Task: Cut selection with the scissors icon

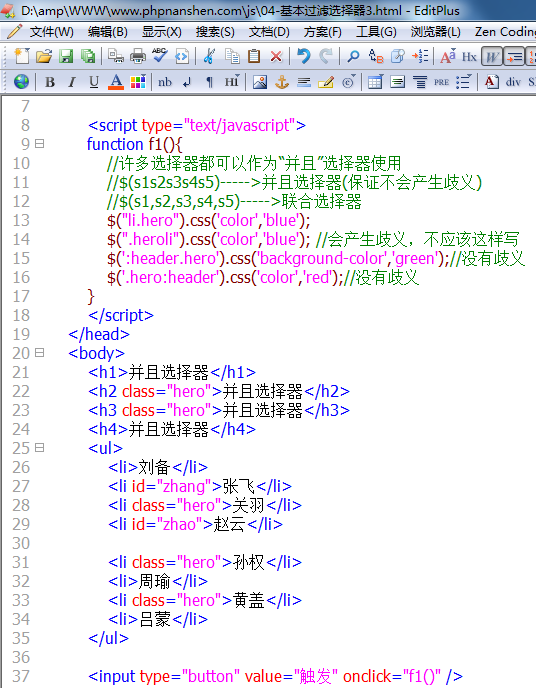Action: (x=209, y=56)
